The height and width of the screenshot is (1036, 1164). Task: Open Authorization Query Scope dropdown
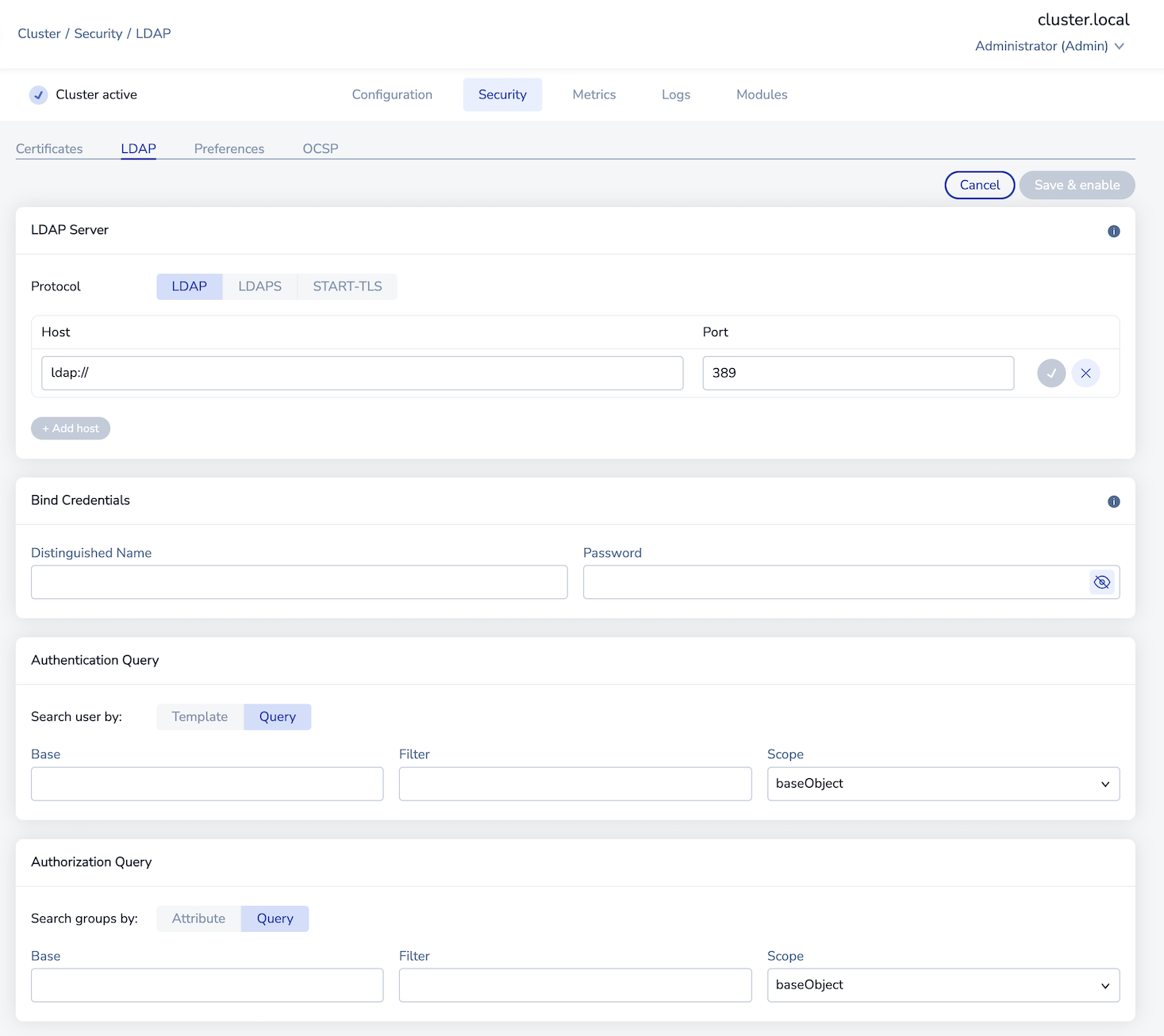[x=943, y=985]
